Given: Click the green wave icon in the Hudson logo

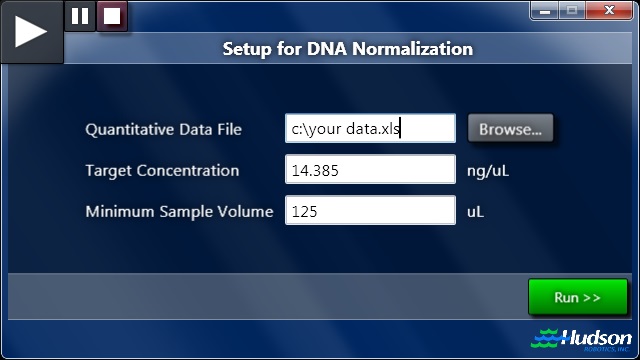Looking at the screenshot, I should click(546, 338).
